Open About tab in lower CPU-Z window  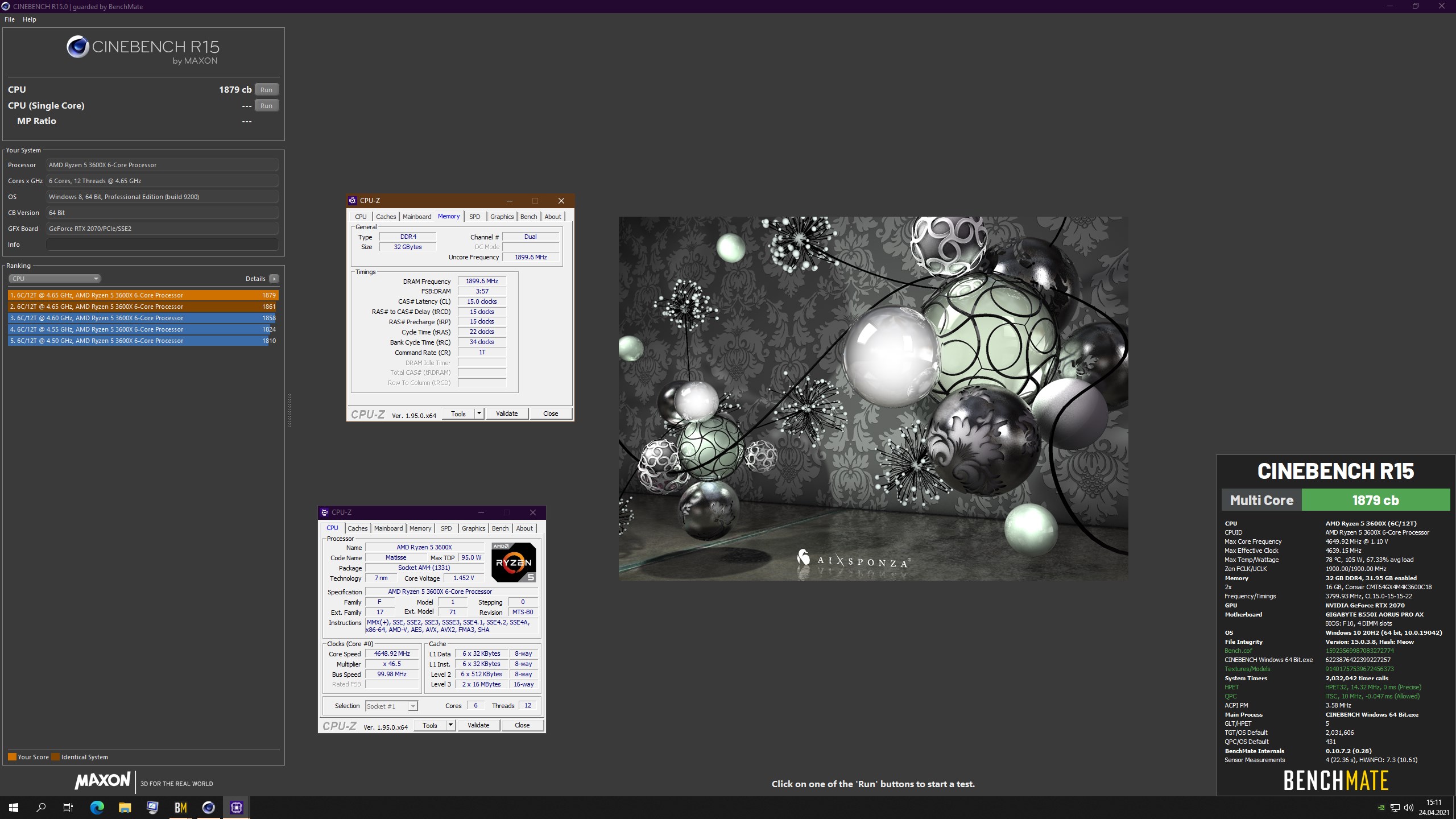pyautogui.click(x=524, y=528)
